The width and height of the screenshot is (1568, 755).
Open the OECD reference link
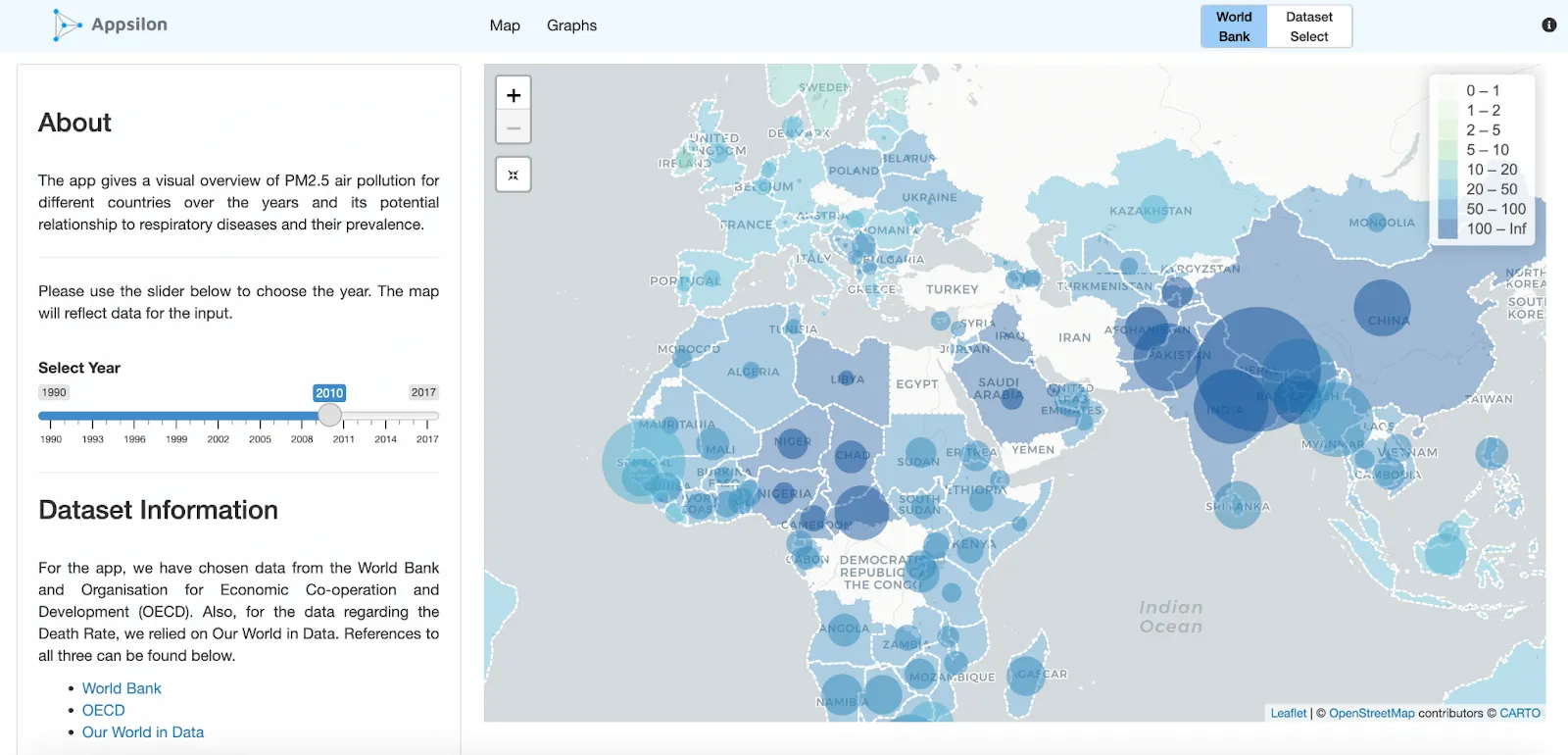coord(103,710)
